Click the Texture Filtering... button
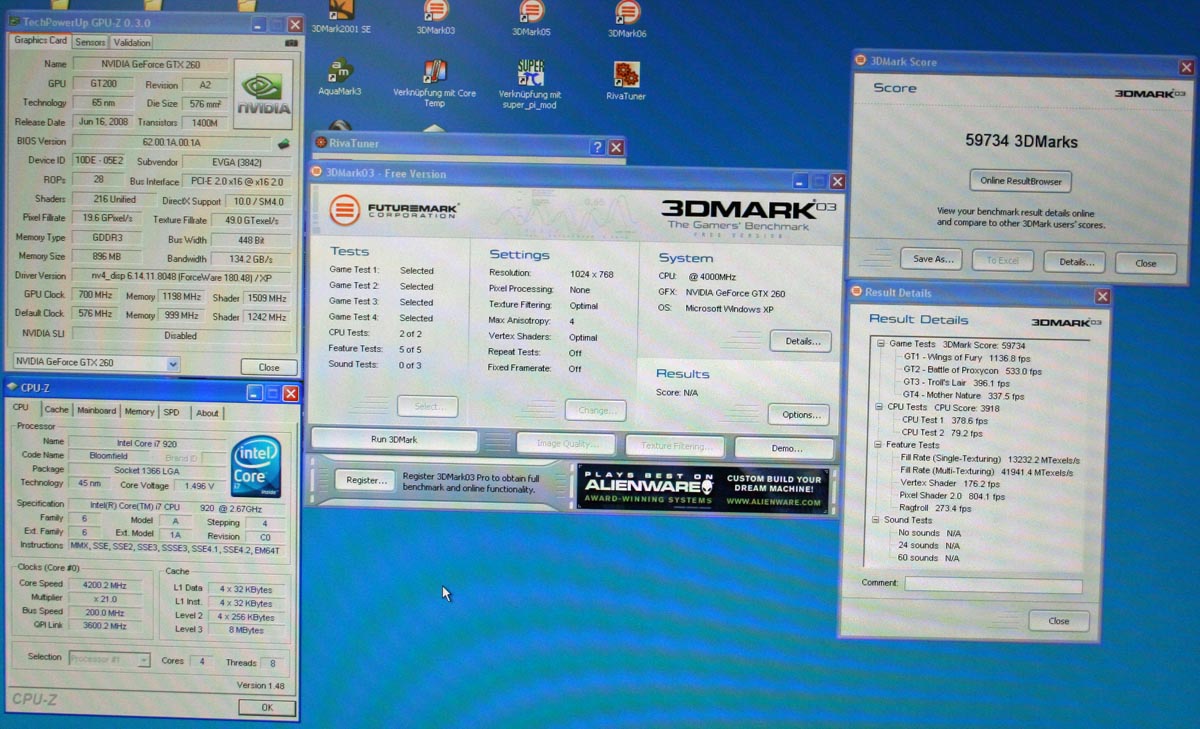1200x729 pixels. click(x=676, y=446)
